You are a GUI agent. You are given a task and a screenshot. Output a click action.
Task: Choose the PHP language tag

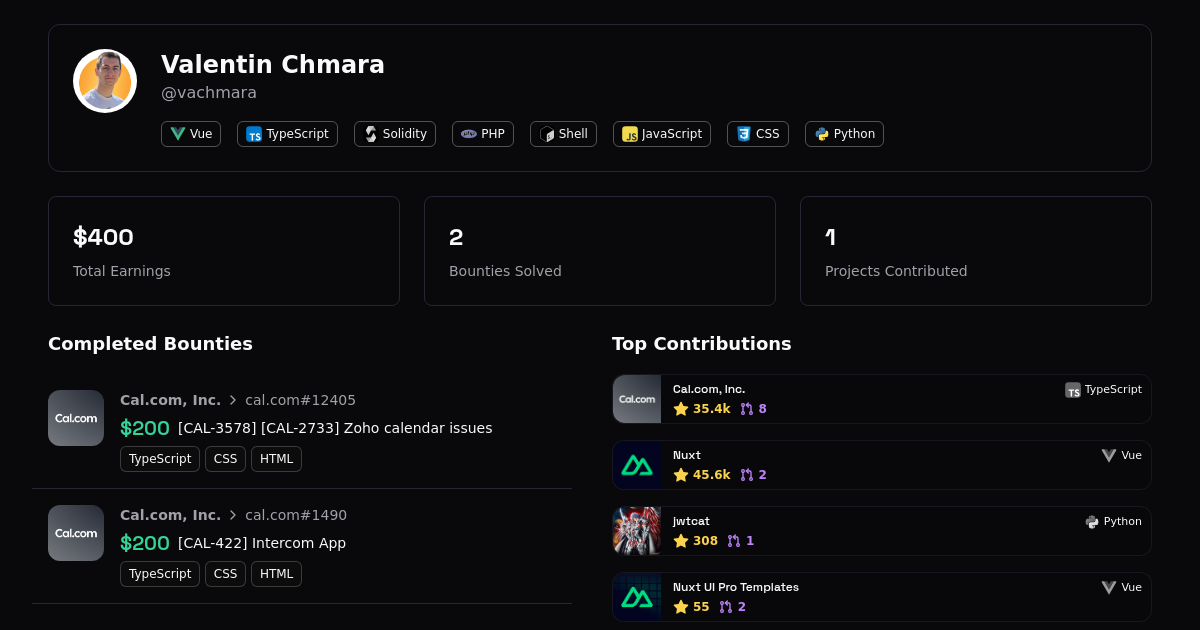483,134
